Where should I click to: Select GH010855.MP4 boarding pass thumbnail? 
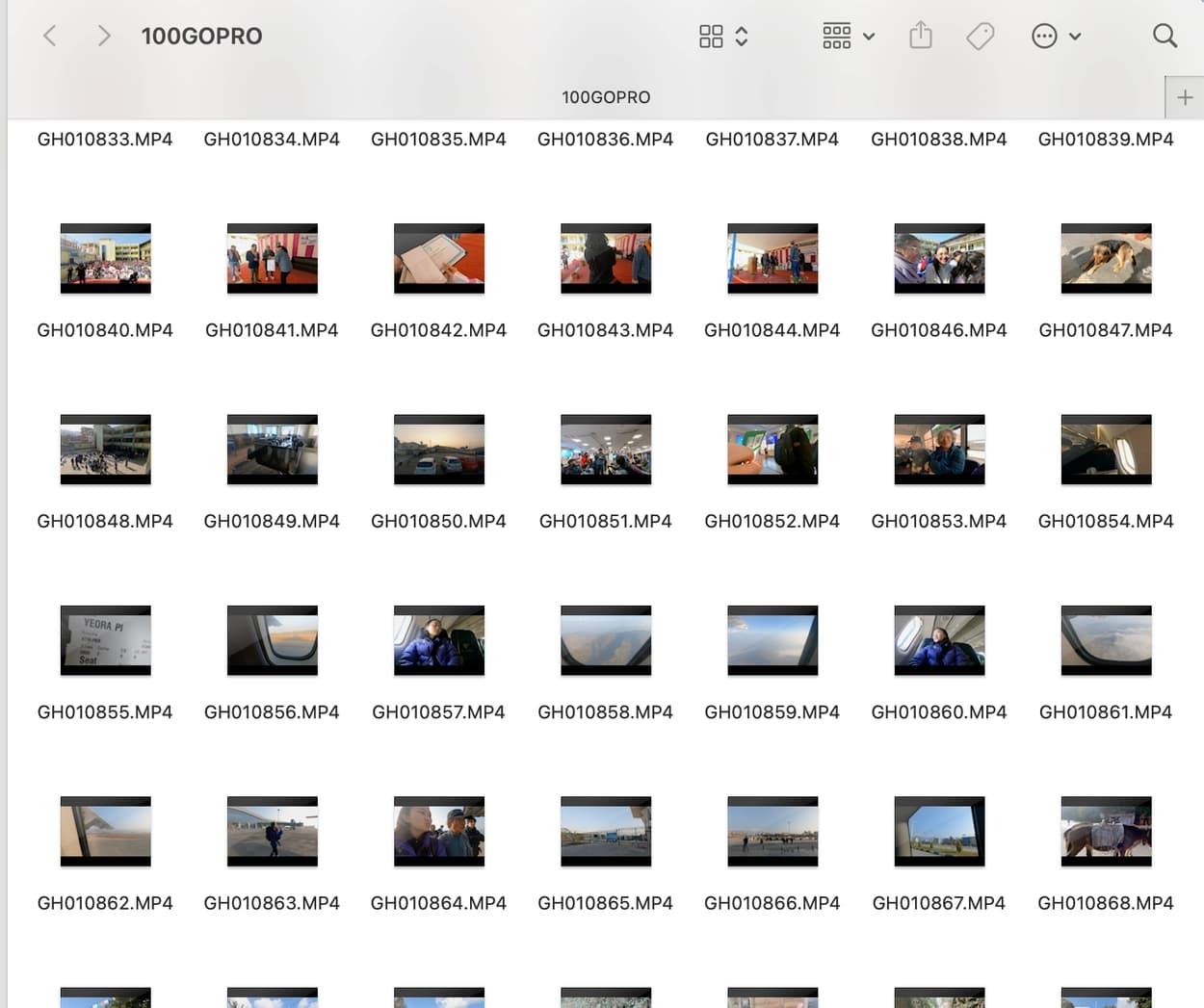tap(106, 641)
